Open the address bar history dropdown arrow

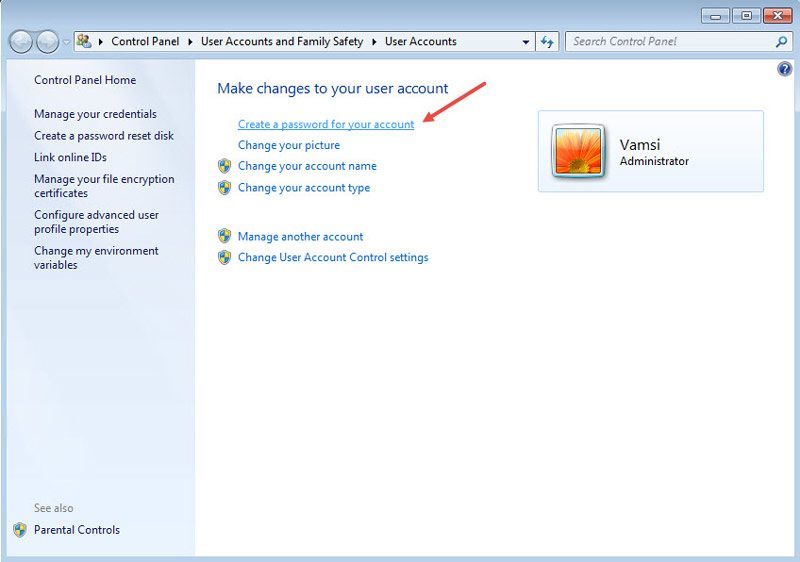[526, 42]
